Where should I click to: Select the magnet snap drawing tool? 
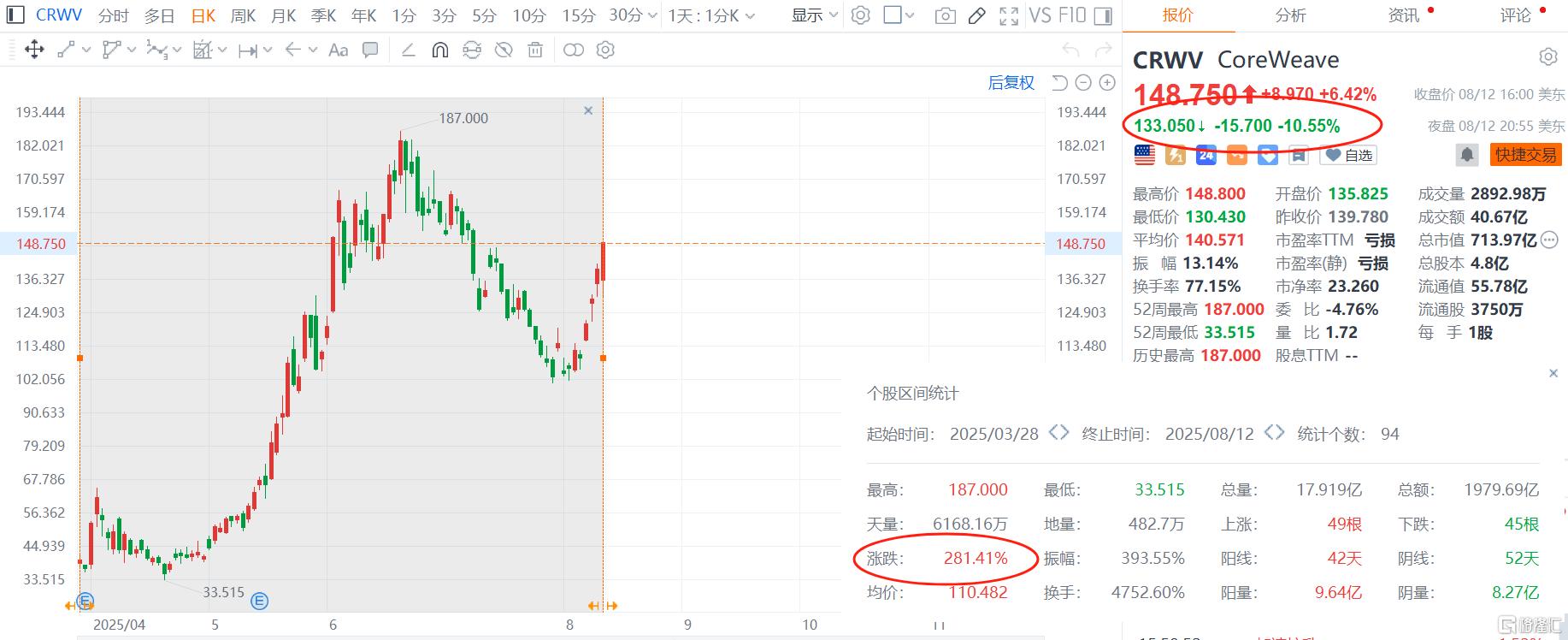(x=439, y=50)
